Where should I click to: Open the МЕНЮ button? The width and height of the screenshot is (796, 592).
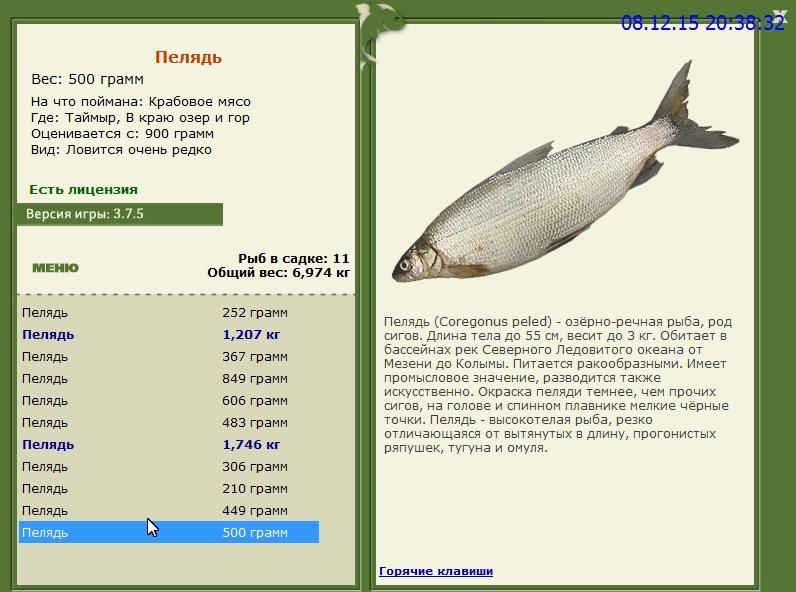click(55, 268)
